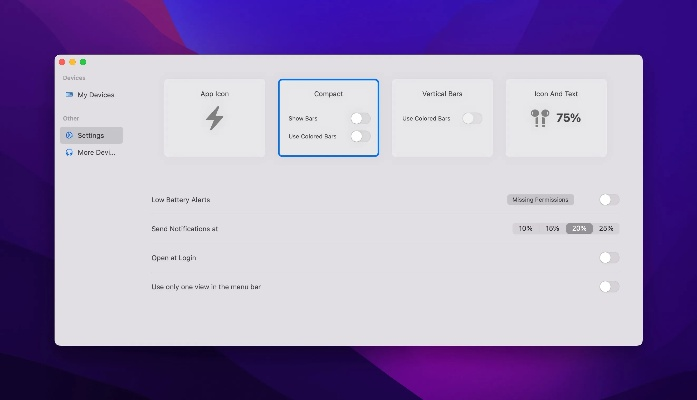Screen dimensions: 697x400
Task: Select the lightning bolt app icon
Action: (214, 118)
